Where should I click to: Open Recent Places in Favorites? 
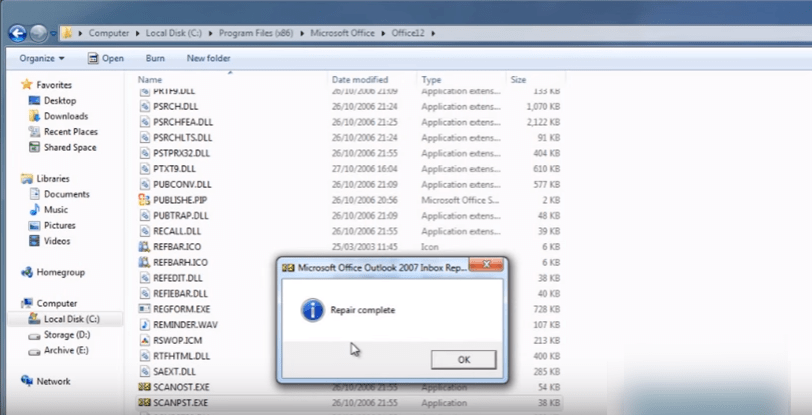[64, 132]
